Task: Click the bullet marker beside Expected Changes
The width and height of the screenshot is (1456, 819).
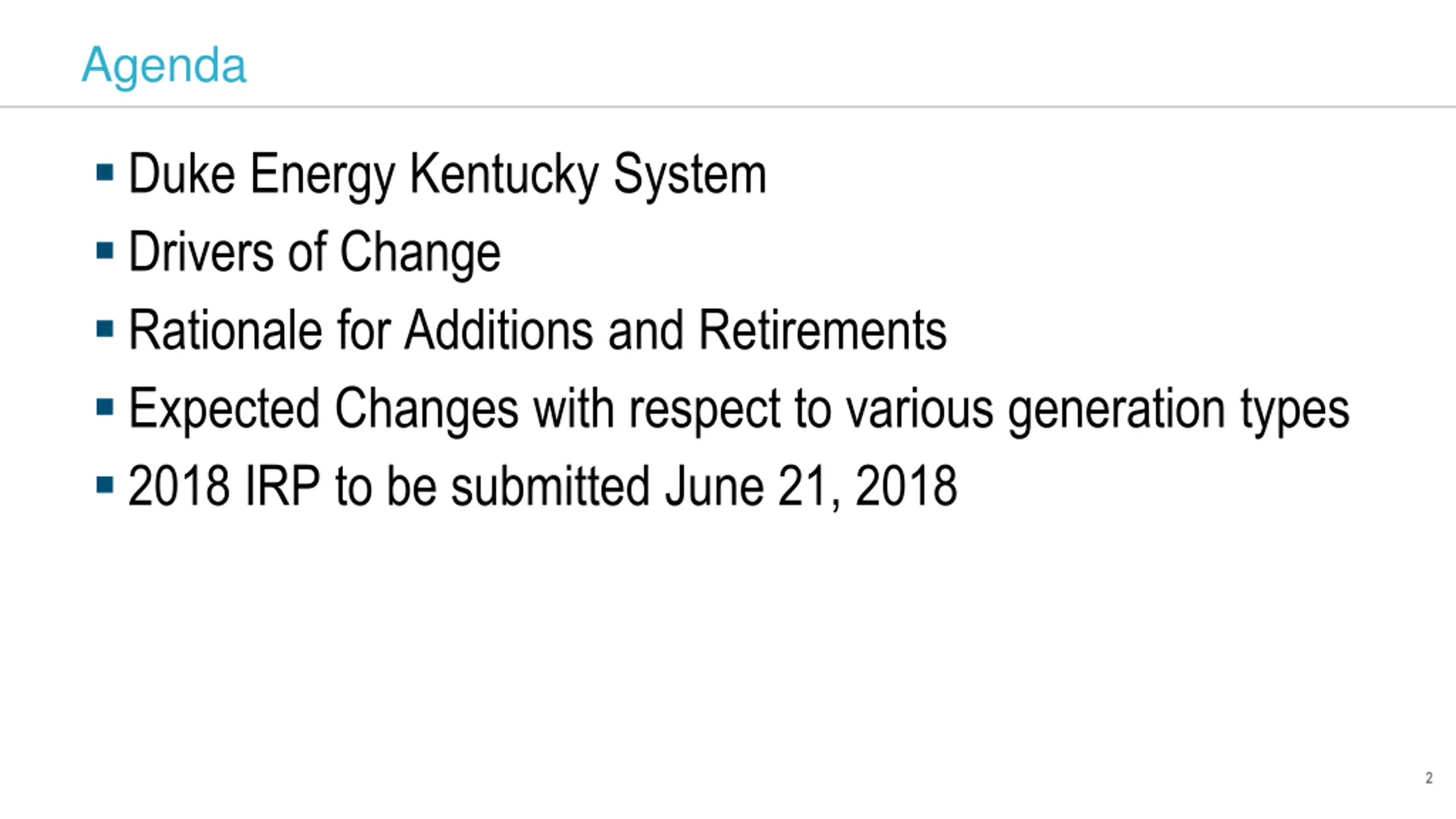Action: 105,407
